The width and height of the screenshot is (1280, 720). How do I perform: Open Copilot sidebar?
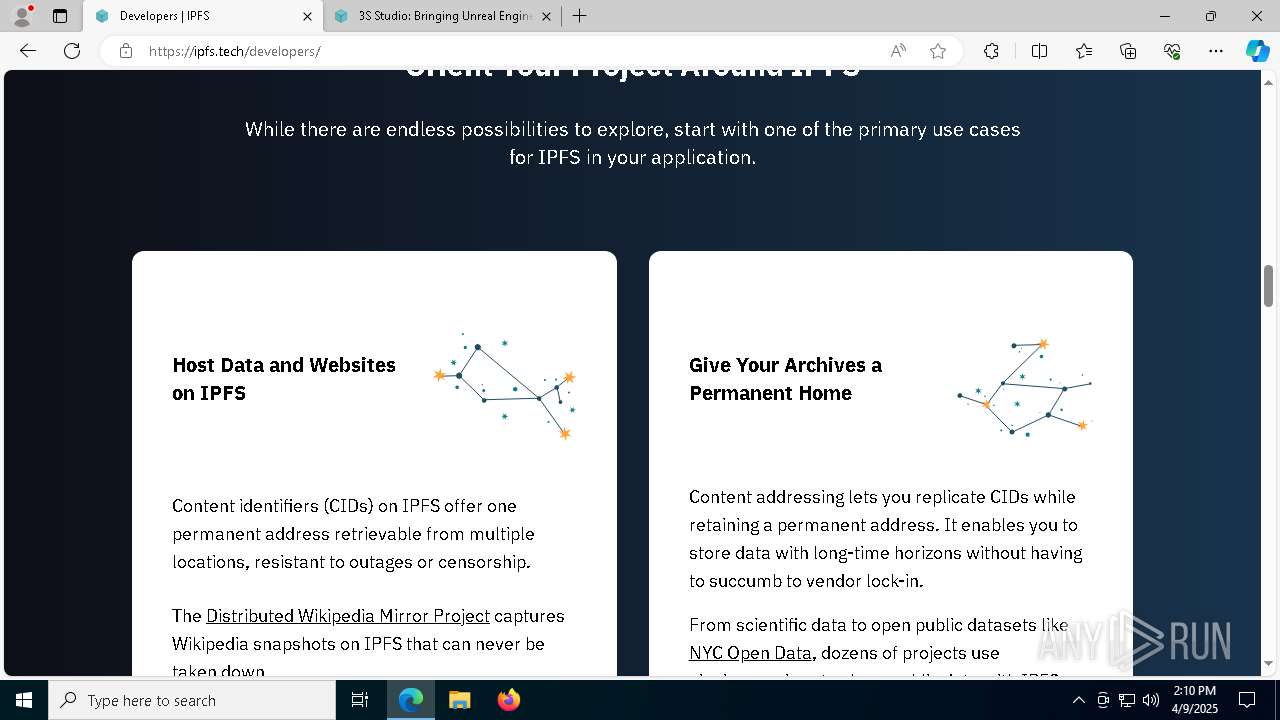click(x=1257, y=51)
